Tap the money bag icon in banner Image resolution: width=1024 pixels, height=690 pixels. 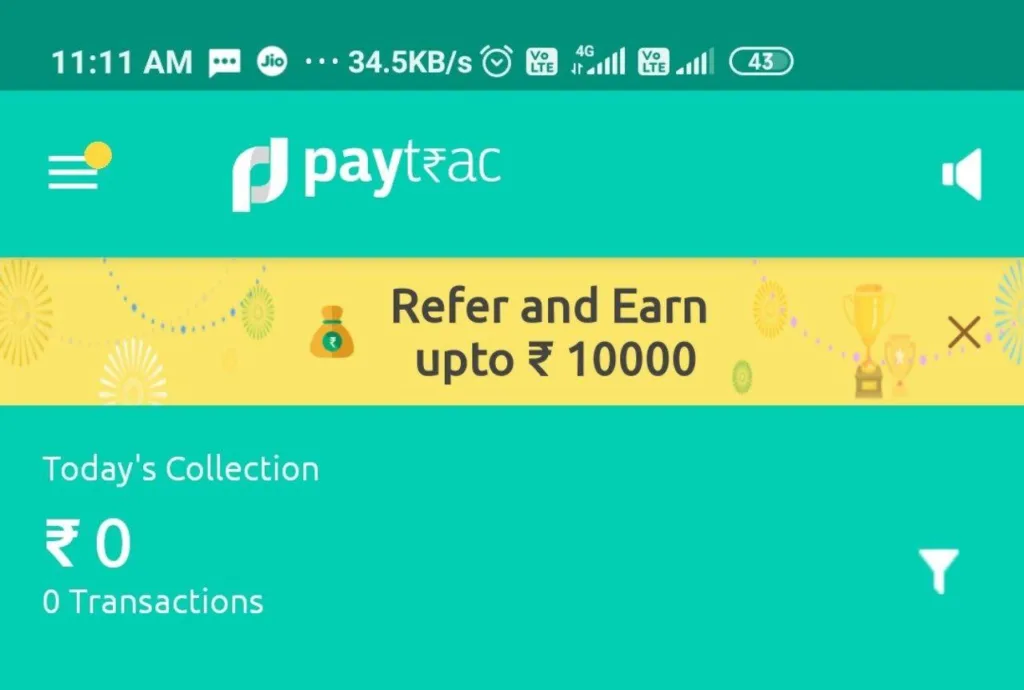[332, 332]
